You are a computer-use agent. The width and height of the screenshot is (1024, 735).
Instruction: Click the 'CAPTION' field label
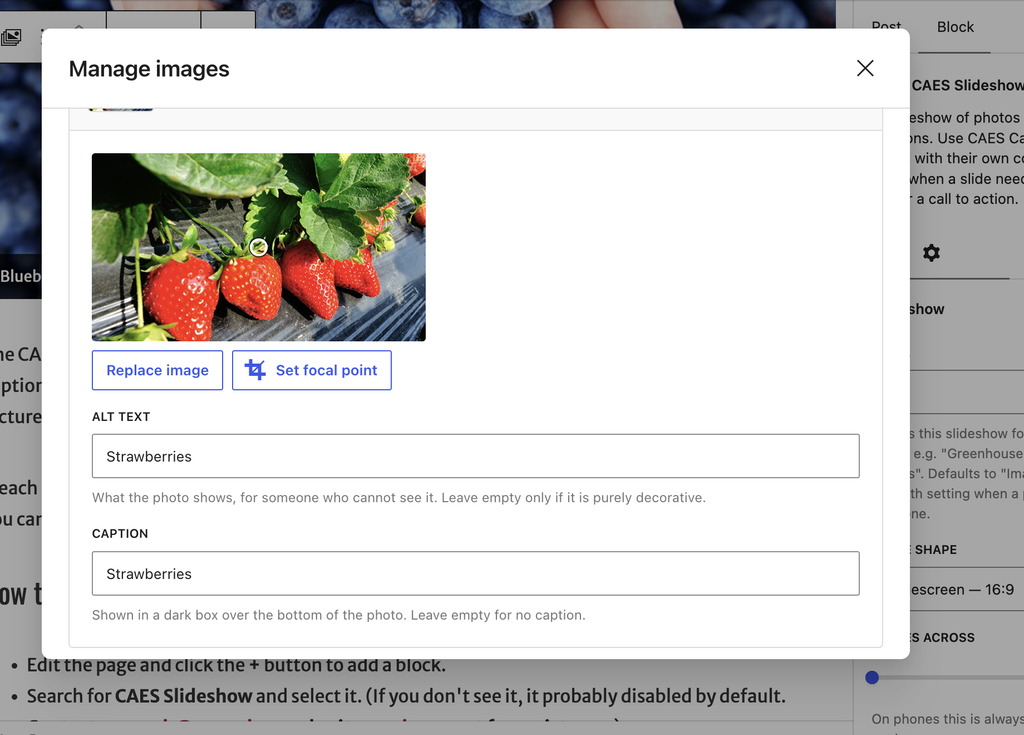(x=120, y=534)
